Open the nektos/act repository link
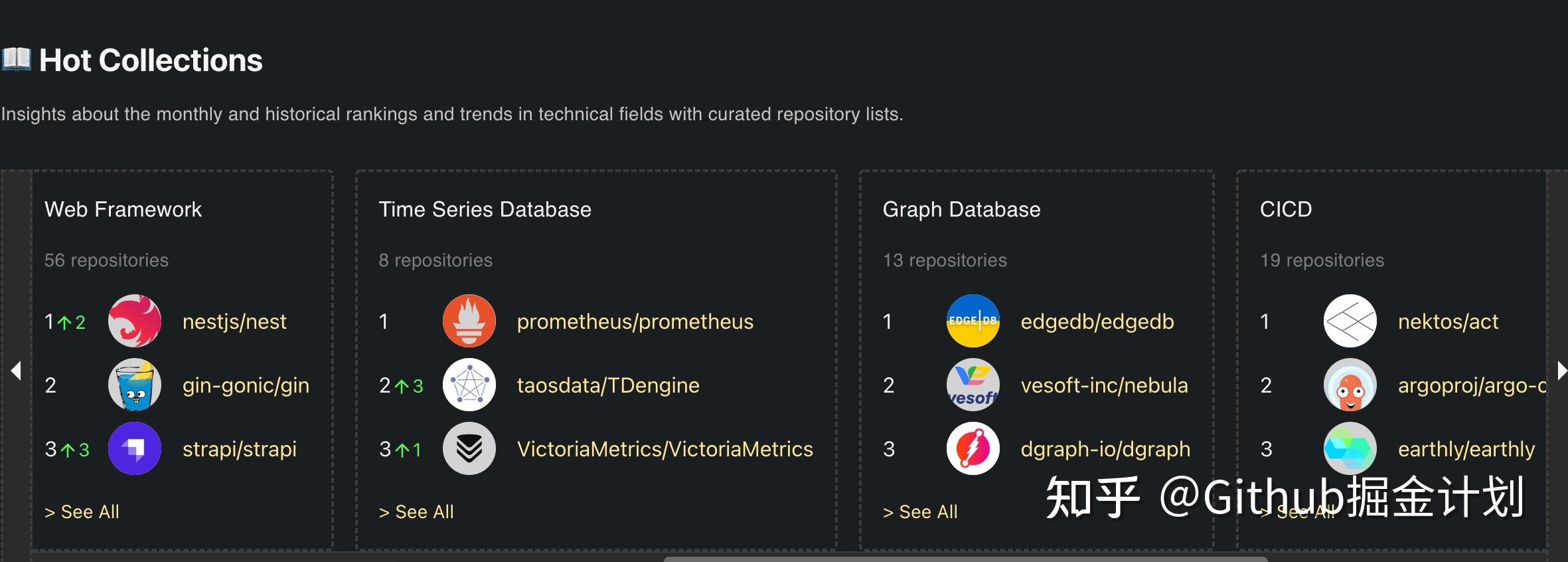The image size is (1568, 562). (x=1448, y=322)
